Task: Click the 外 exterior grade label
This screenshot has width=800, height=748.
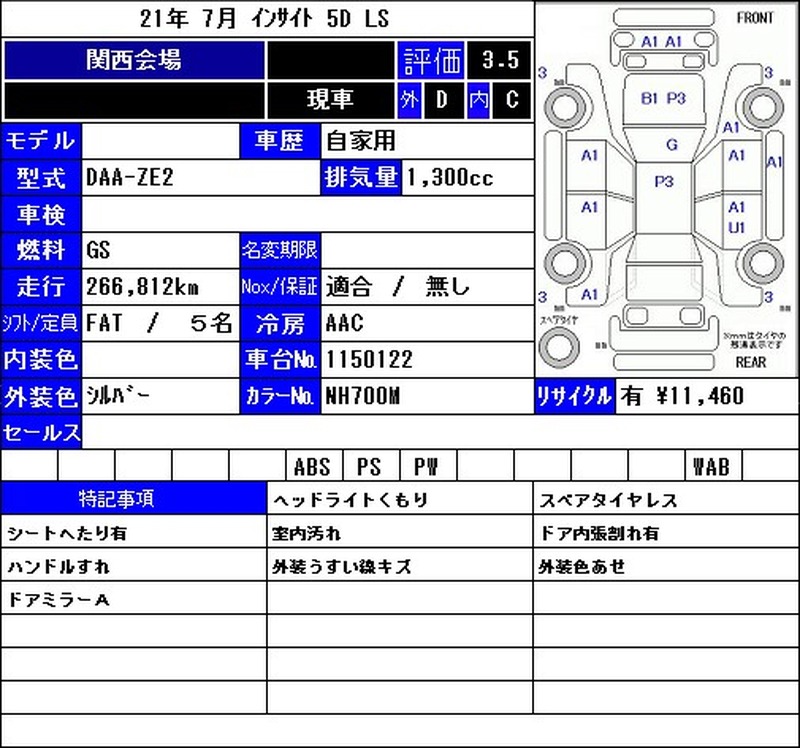Action: [410, 99]
